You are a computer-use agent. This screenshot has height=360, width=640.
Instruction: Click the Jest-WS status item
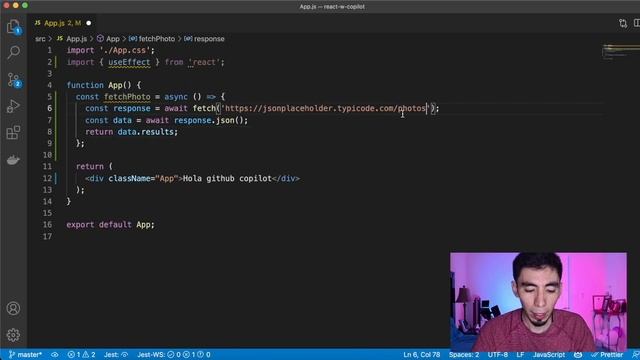pos(174,355)
